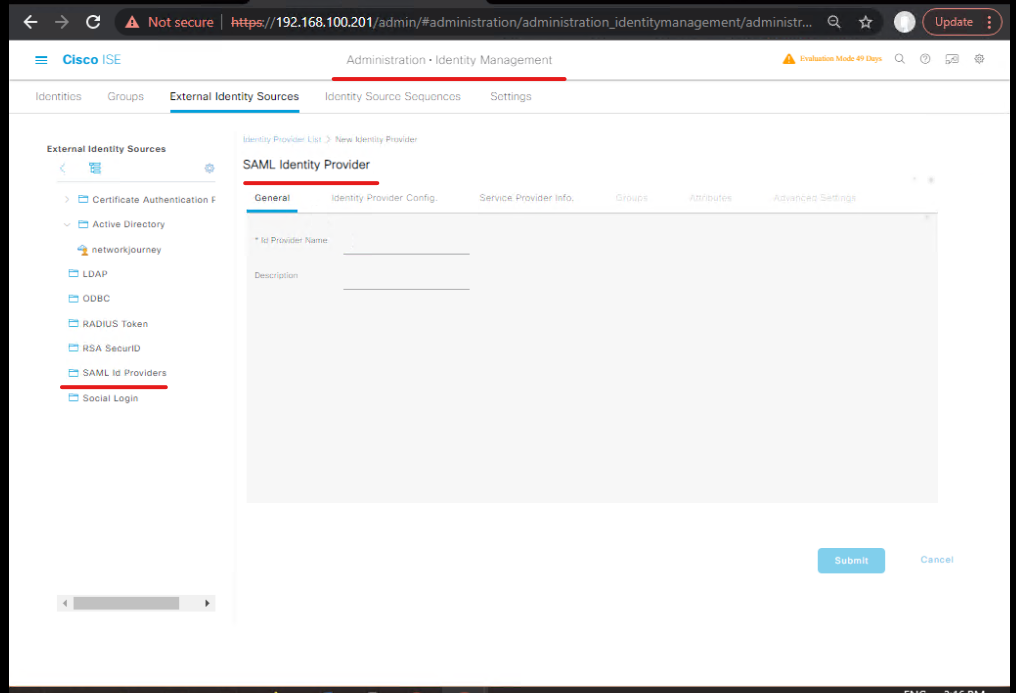This screenshot has height=693, width=1016.
Task: Click the browser address bar URL
Action: click(521, 22)
